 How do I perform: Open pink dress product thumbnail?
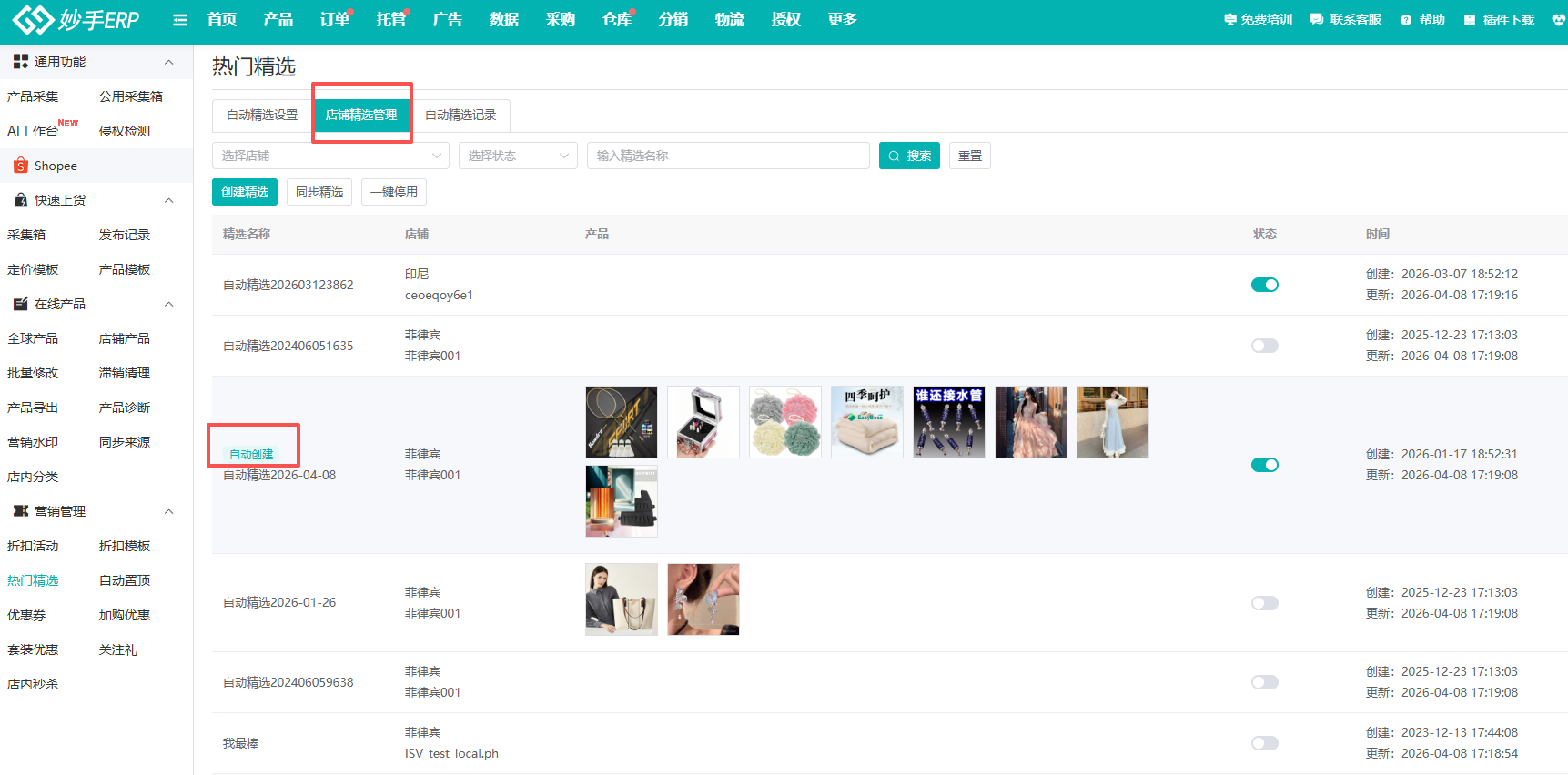pos(1031,422)
